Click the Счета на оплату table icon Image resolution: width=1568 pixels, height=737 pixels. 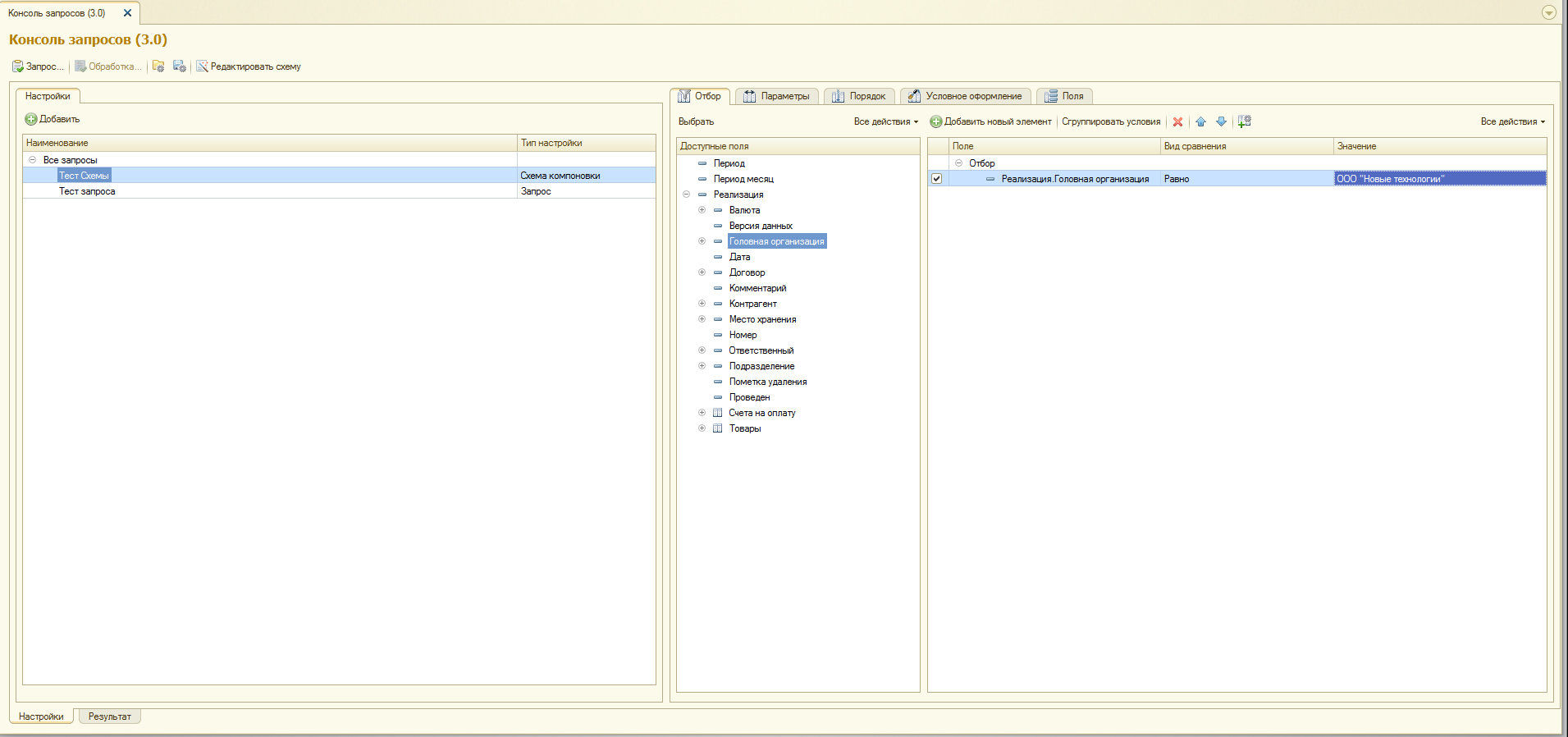[718, 413]
